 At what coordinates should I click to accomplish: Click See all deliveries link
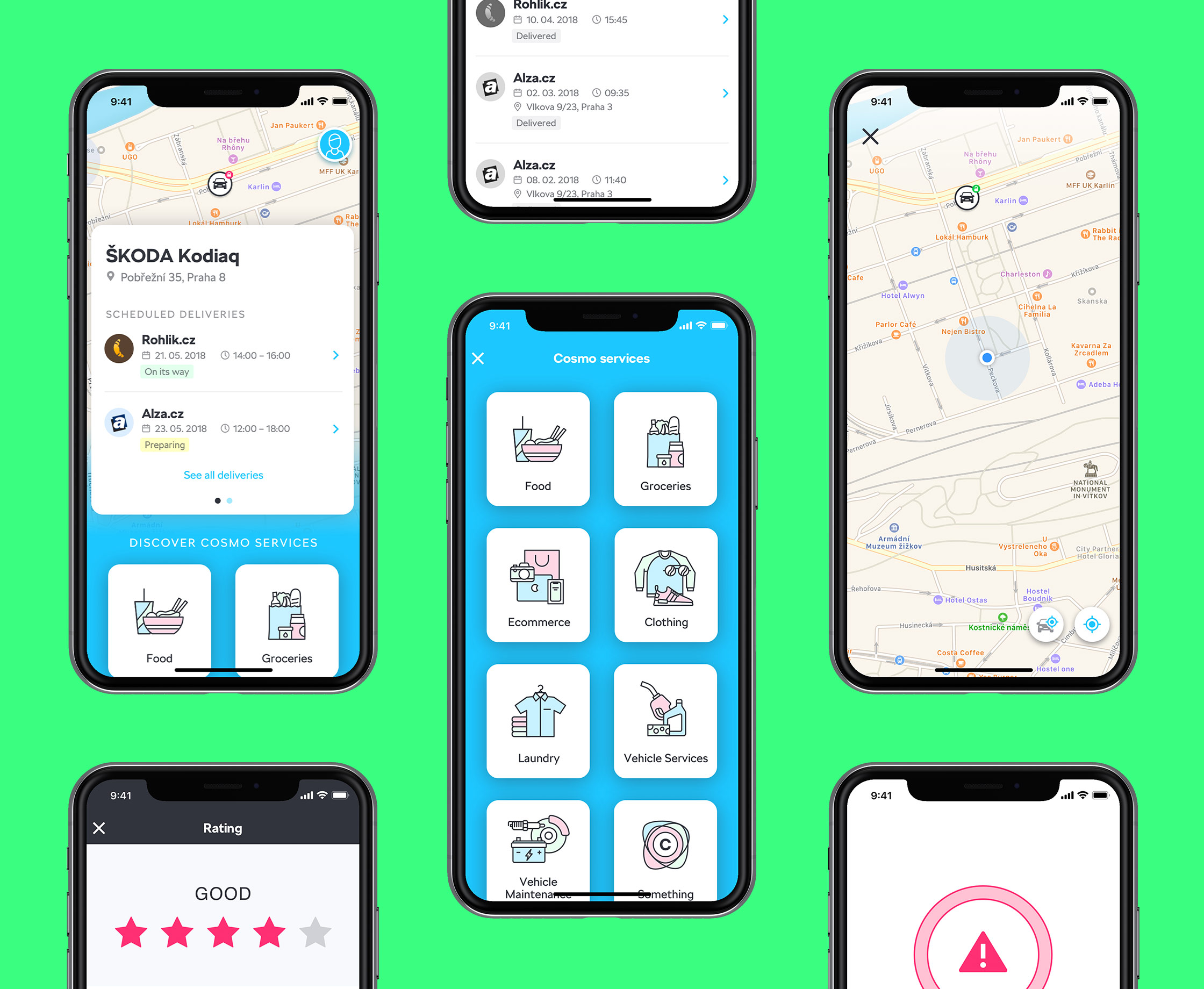tap(222, 475)
